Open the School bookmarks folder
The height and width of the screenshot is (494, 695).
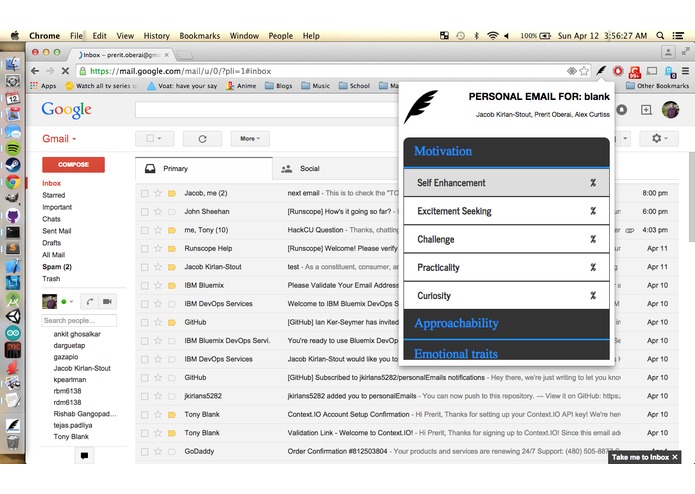pos(355,86)
